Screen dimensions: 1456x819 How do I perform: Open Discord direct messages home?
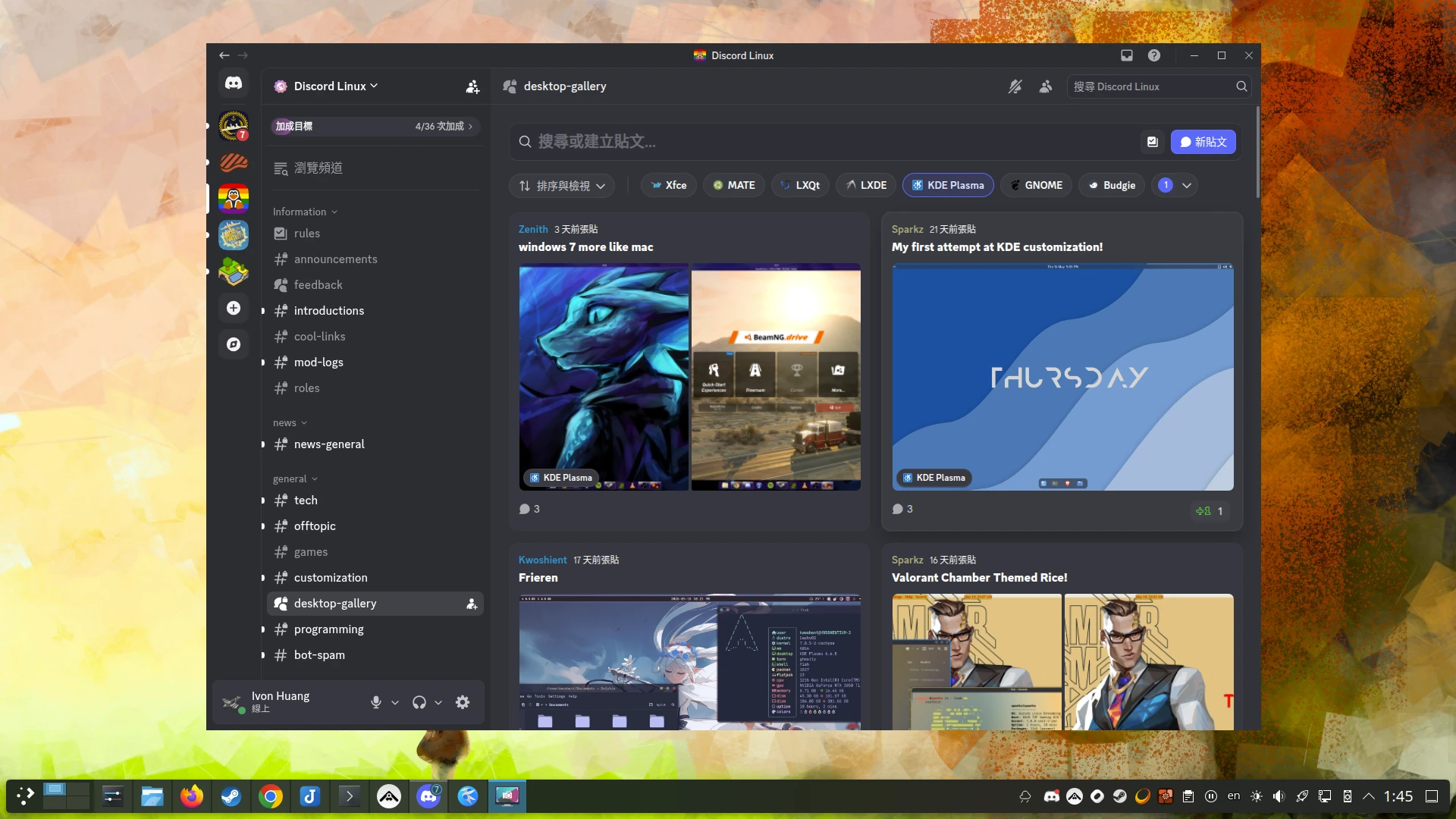(x=234, y=83)
